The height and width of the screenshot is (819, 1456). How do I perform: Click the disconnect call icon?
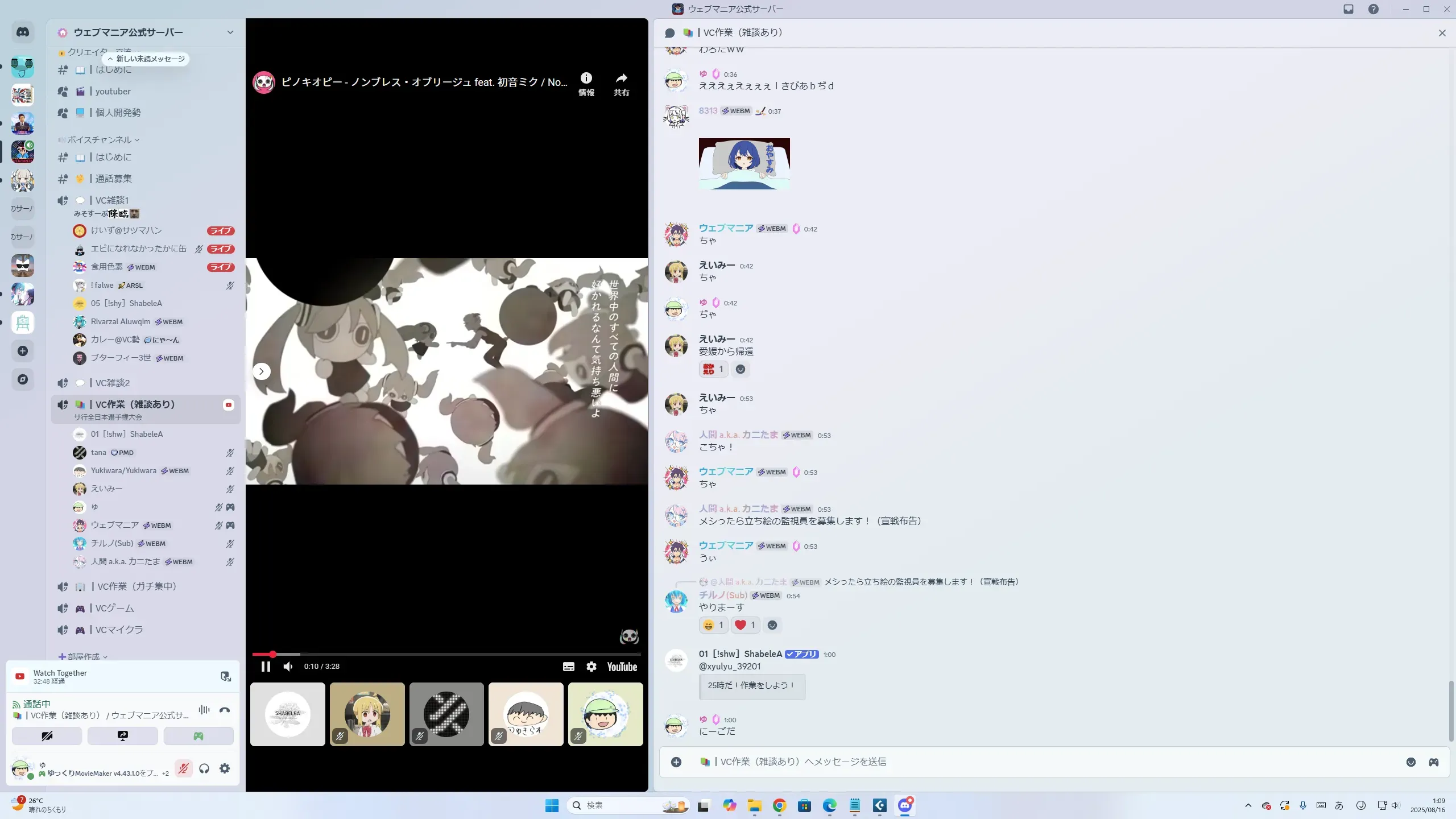(x=225, y=710)
